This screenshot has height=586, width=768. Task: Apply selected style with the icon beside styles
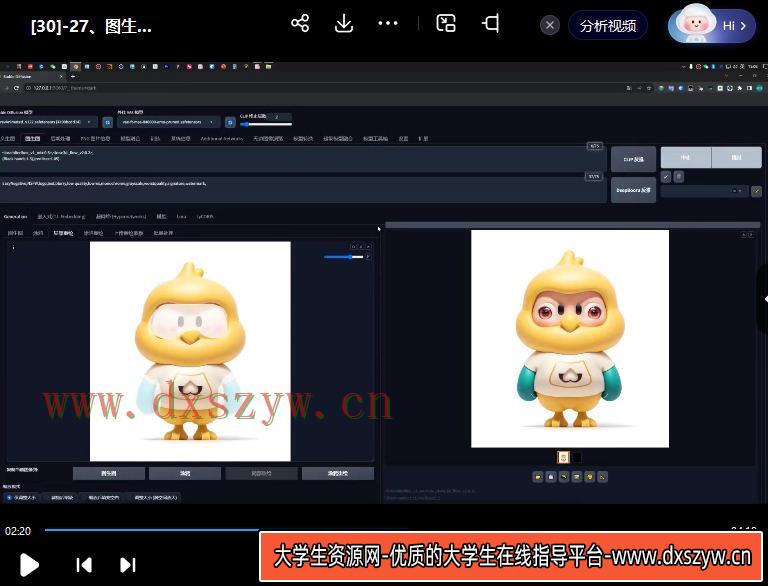pos(757,191)
